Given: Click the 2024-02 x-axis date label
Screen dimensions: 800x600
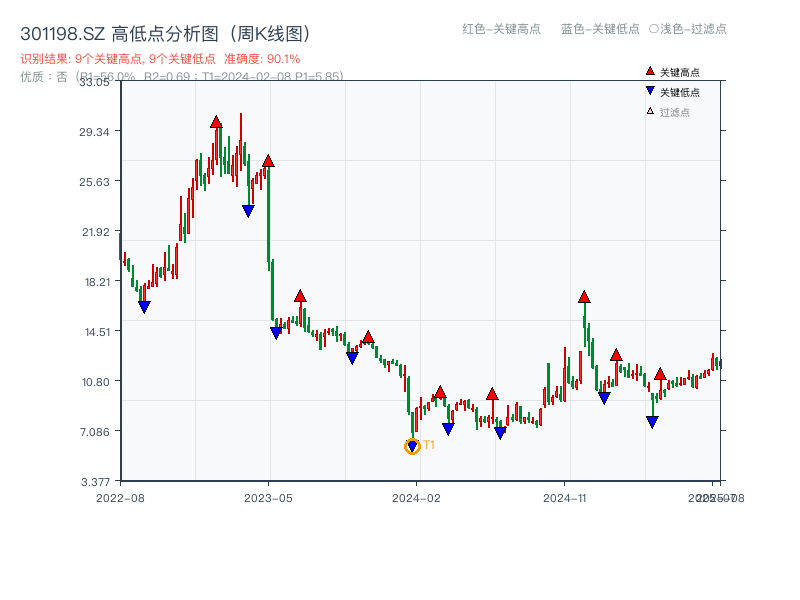Looking at the screenshot, I should click(417, 497).
